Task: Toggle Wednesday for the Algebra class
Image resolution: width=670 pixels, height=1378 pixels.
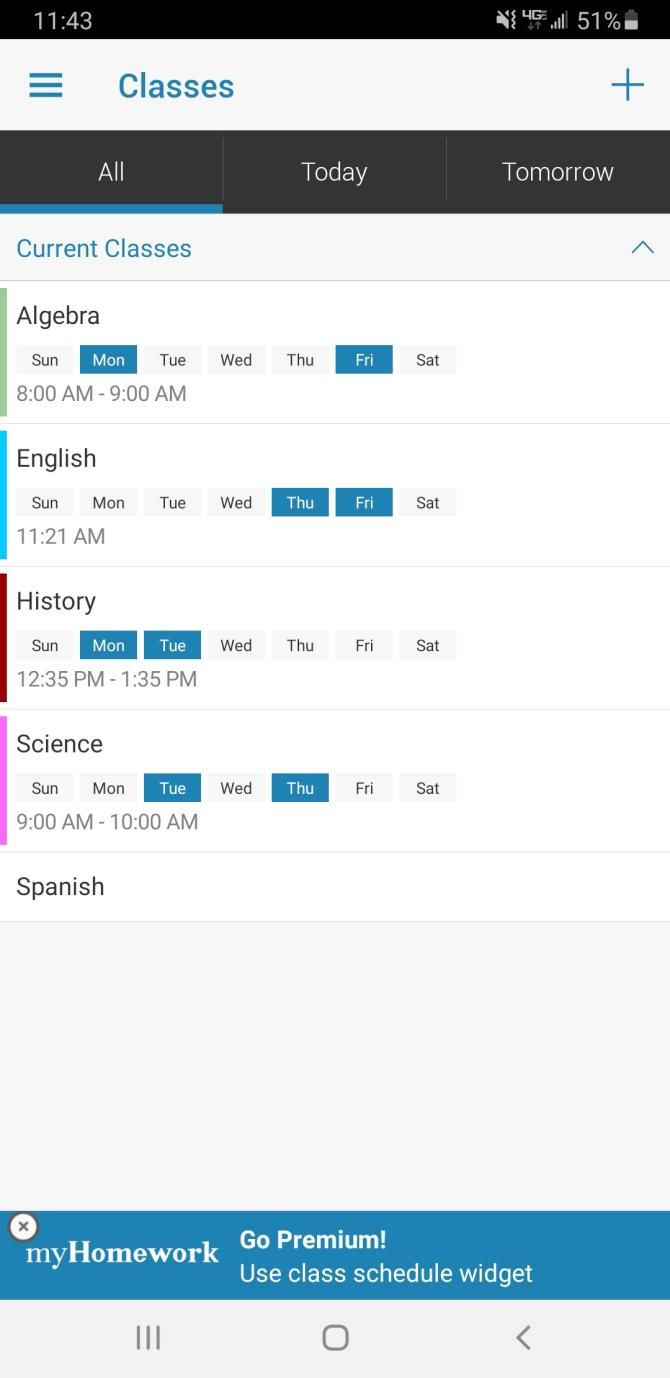Action: click(235, 359)
